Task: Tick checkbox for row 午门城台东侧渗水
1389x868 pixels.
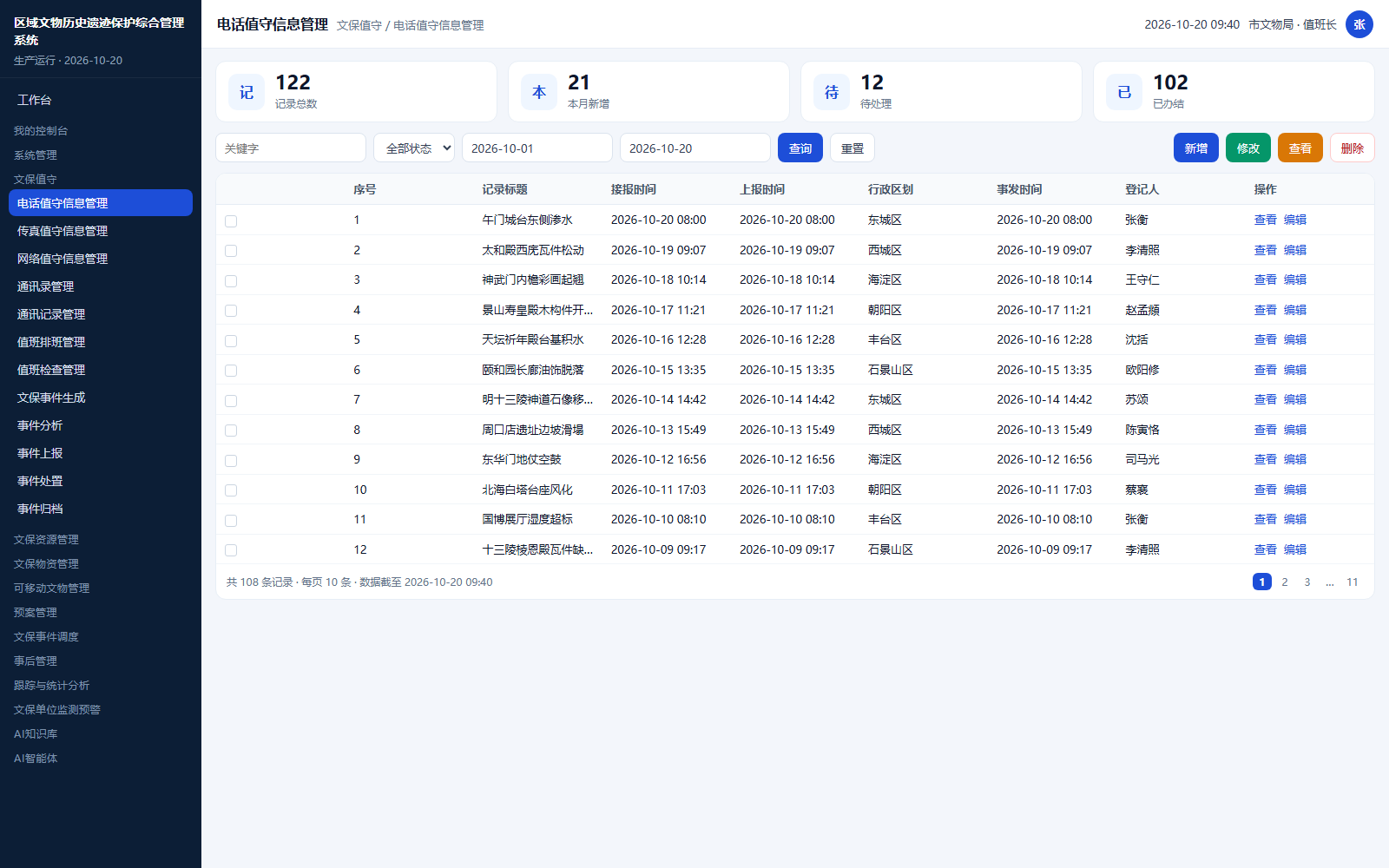Action: (x=231, y=220)
